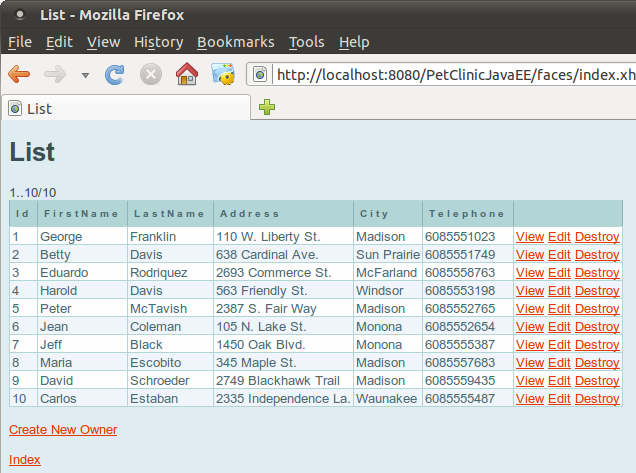This screenshot has height=473, width=636.
Task: Click the Telephone column header
Action: [x=467, y=213]
